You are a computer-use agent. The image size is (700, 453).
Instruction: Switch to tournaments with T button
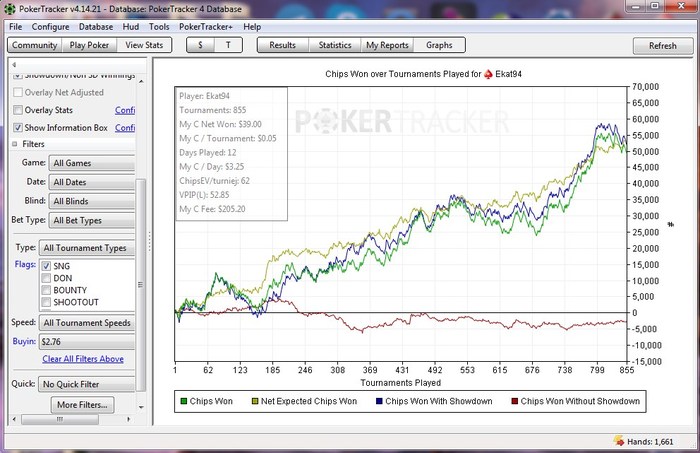coord(228,45)
